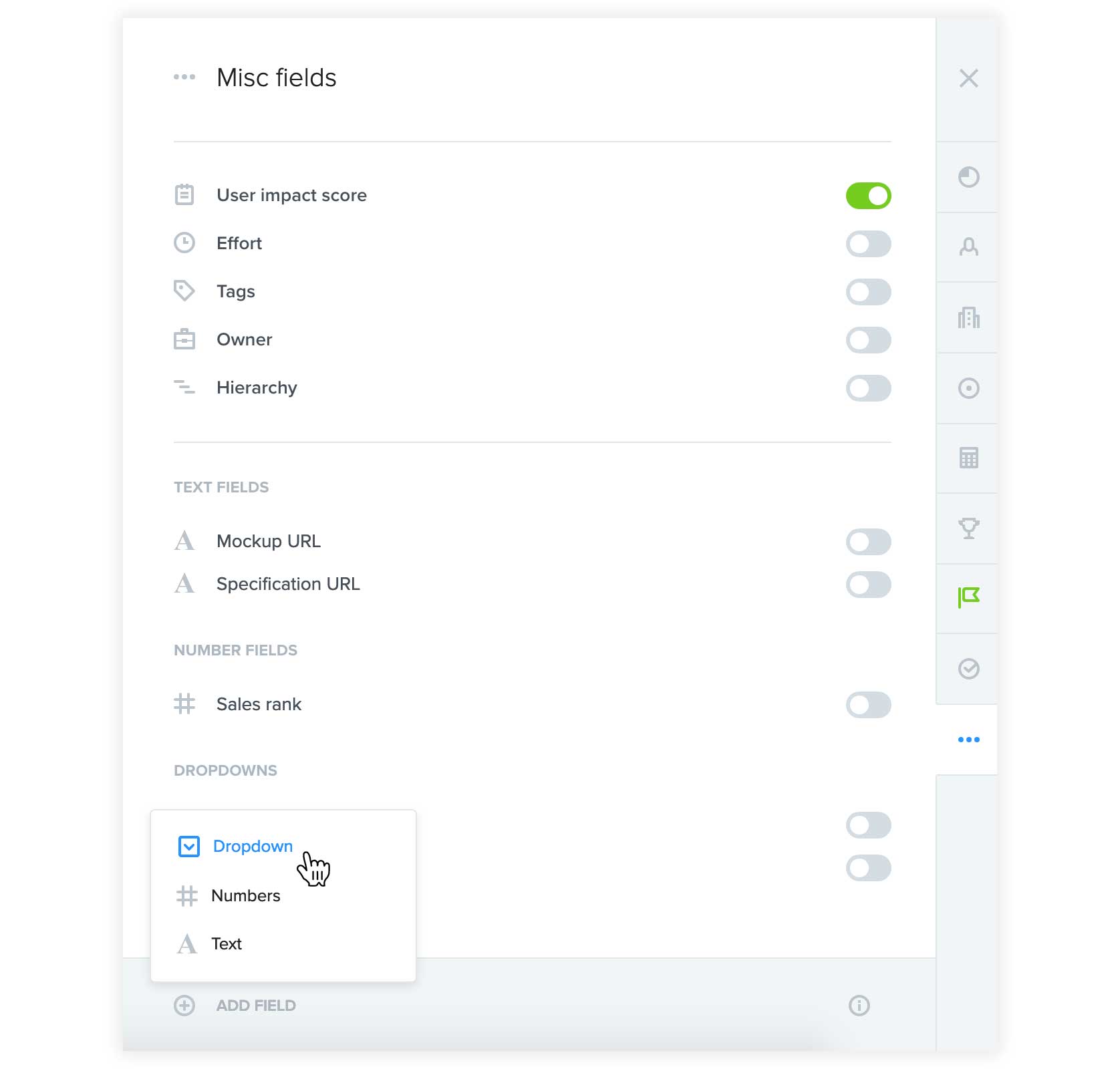Screen dimensions: 1120x1069
Task: Open the three-dot menu beside Misc fields
Action: 184,77
